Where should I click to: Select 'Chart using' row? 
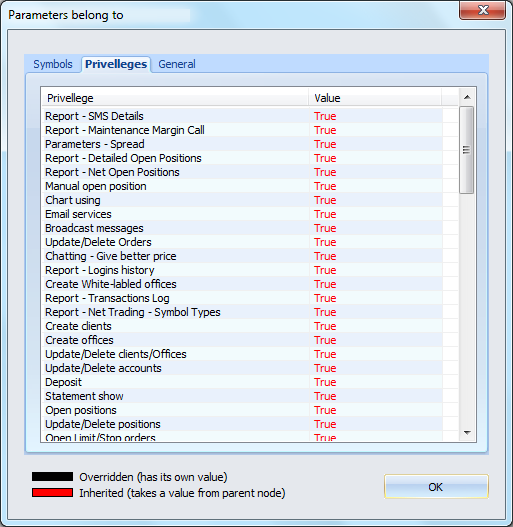(x=242, y=200)
